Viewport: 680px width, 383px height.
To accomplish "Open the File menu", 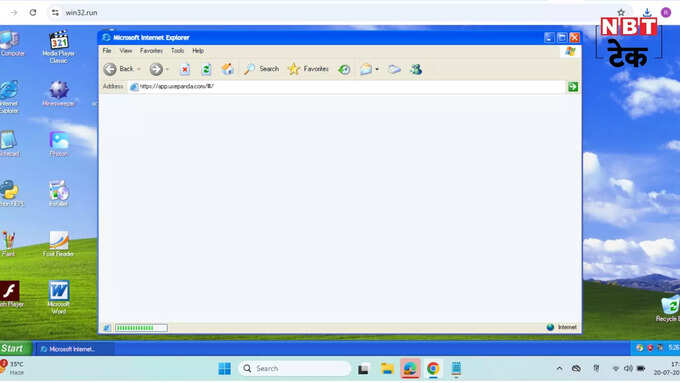I will [107, 51].
